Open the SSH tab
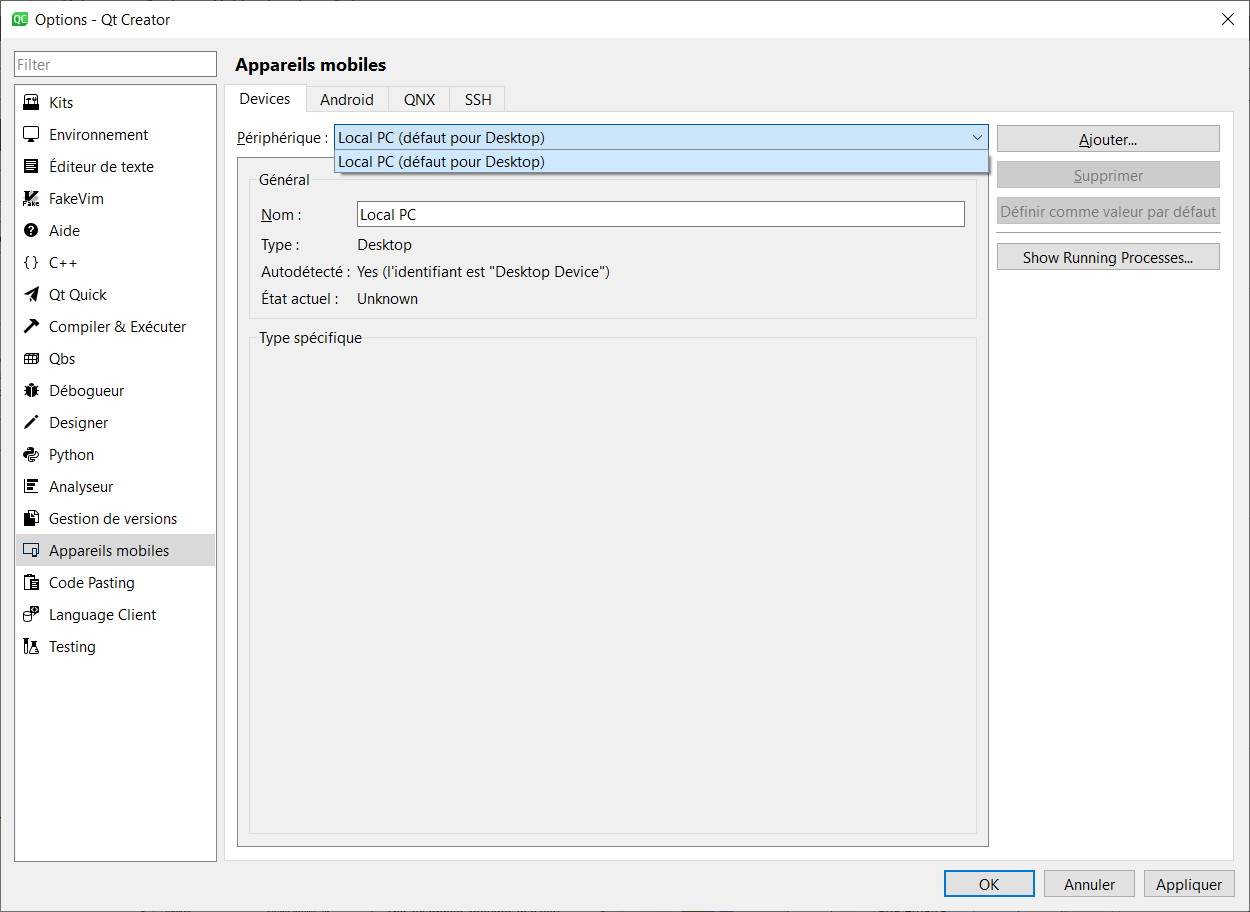The width and height of the screenshot is (1250, 912). click(478, 99)
